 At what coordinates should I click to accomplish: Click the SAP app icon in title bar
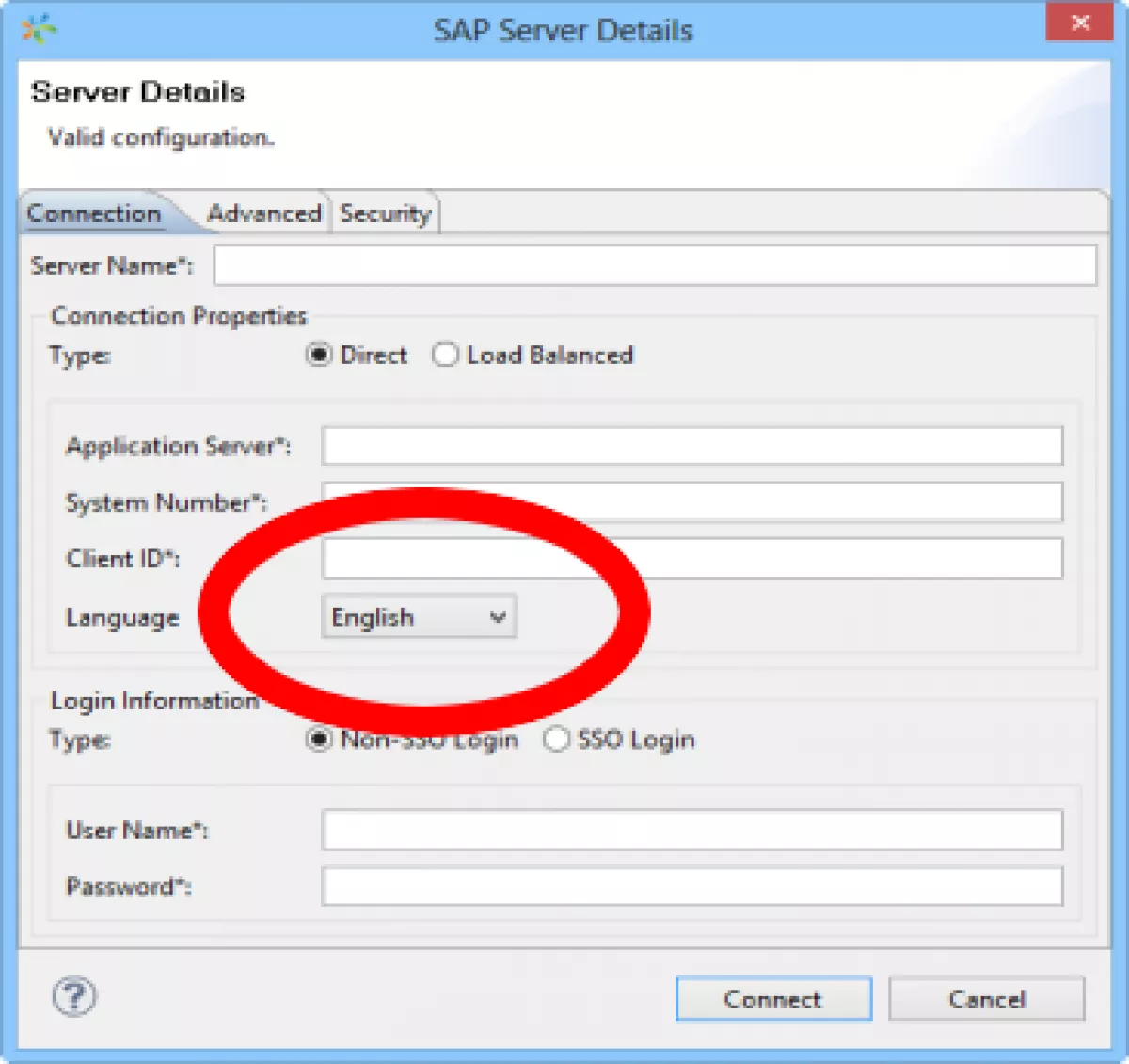tap(39, 29)
